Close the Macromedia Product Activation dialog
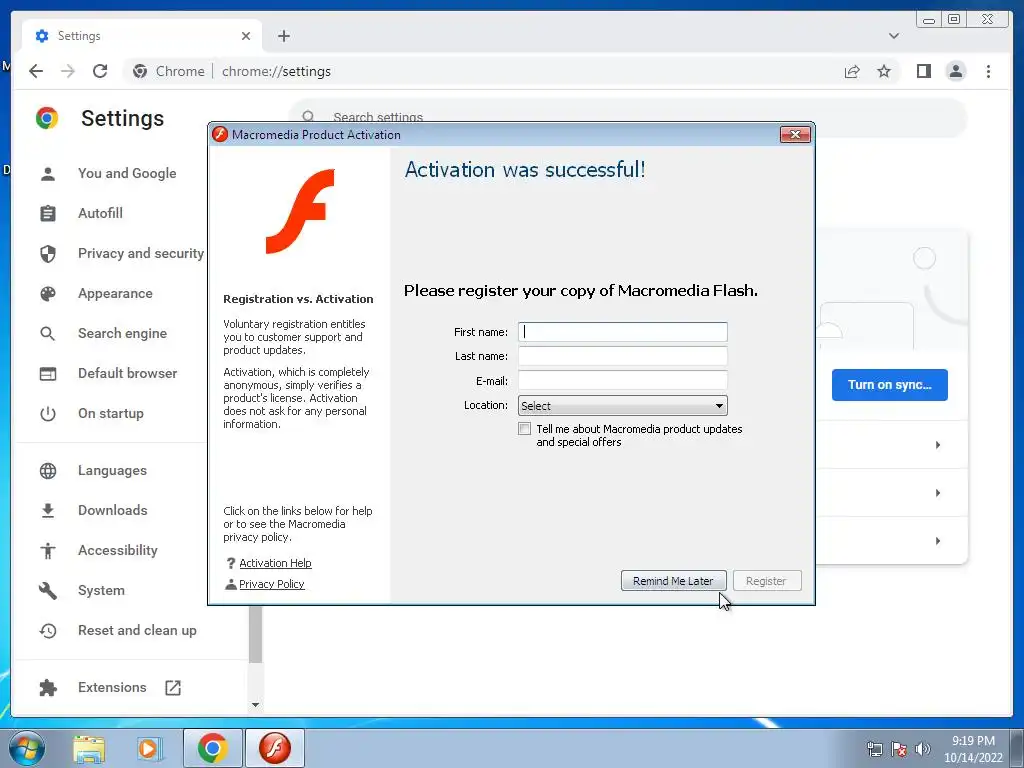The height and width of the screenshot is (768, 1024). tap(795, 135)
